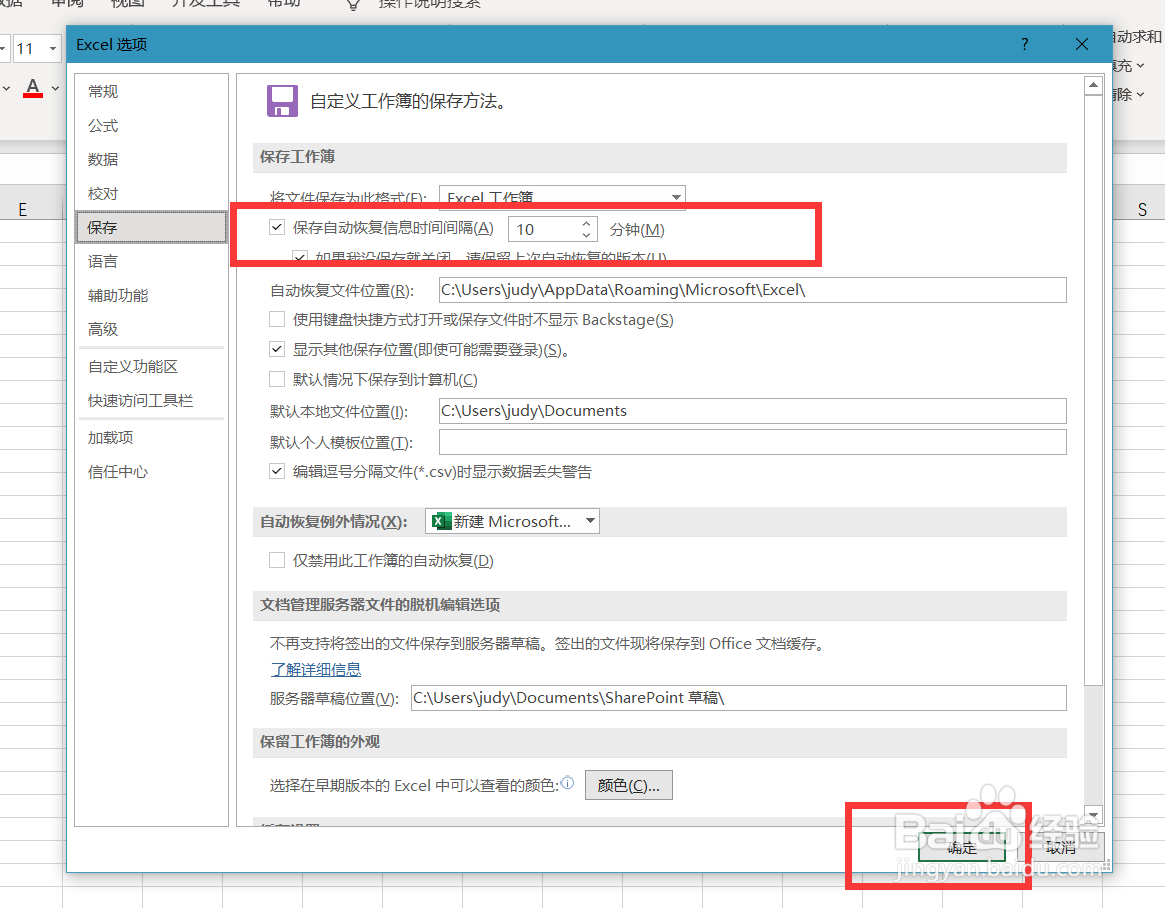The height and width of the screenshot is (908, 1165).
Task: Click the 服务器草稿位置 path field
Action: (x=739, y=698)
